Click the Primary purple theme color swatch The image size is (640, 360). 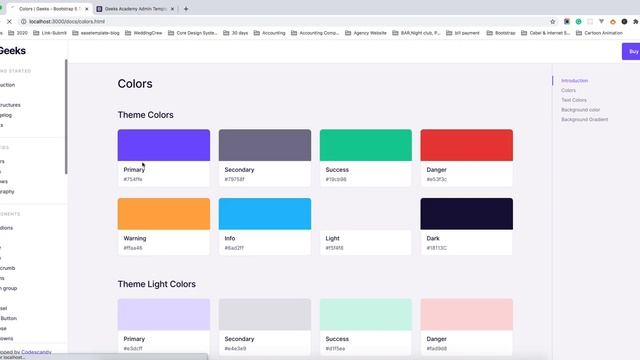pyautogui.click(x=164, y=145)
